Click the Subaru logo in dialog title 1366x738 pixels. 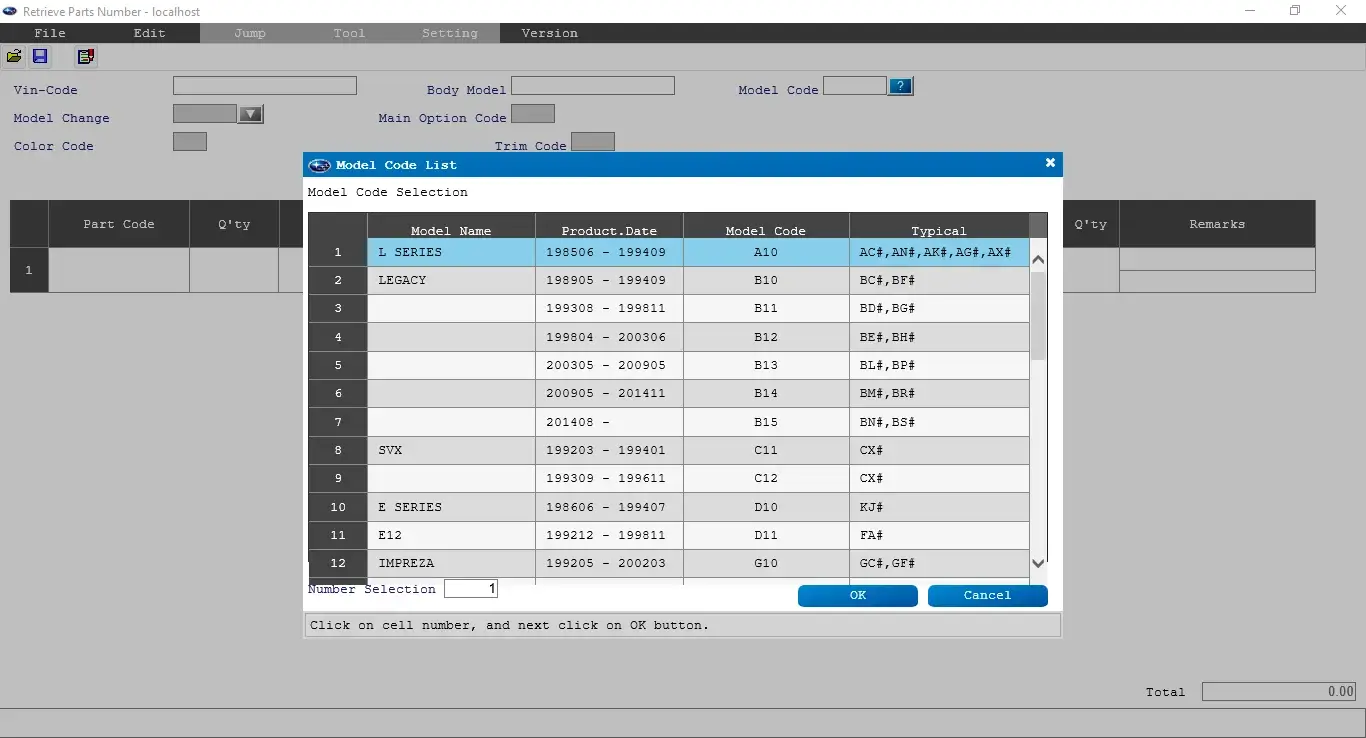point(320,166)
